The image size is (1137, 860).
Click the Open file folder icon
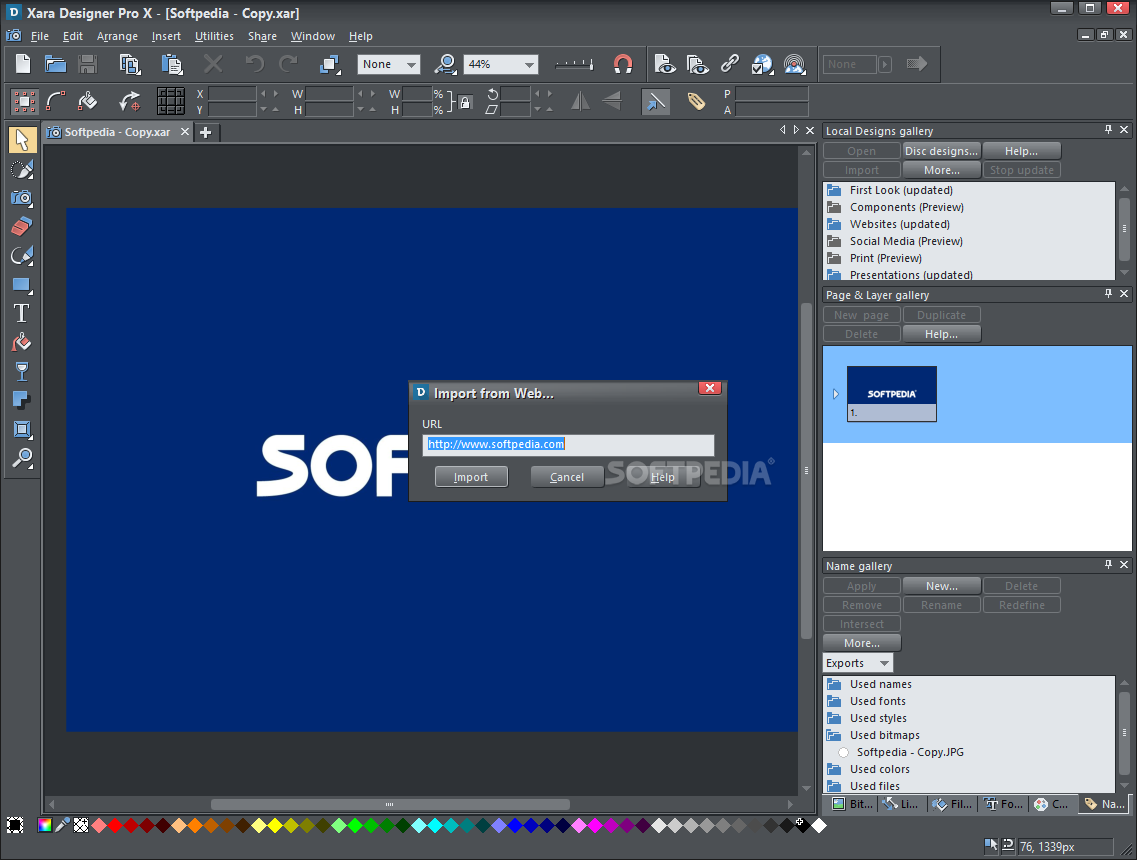55,64
